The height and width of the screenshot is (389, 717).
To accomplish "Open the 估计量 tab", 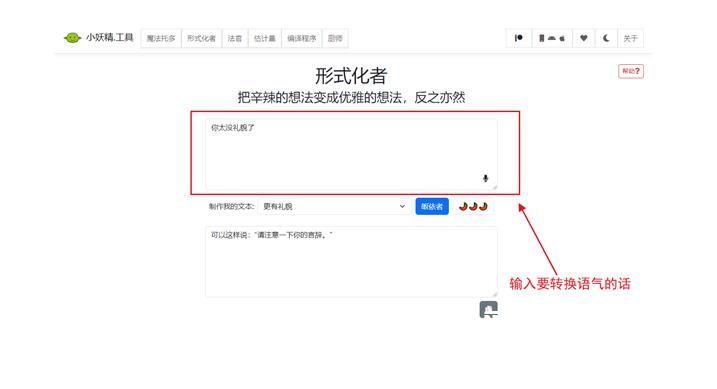I will click(265, 38).
